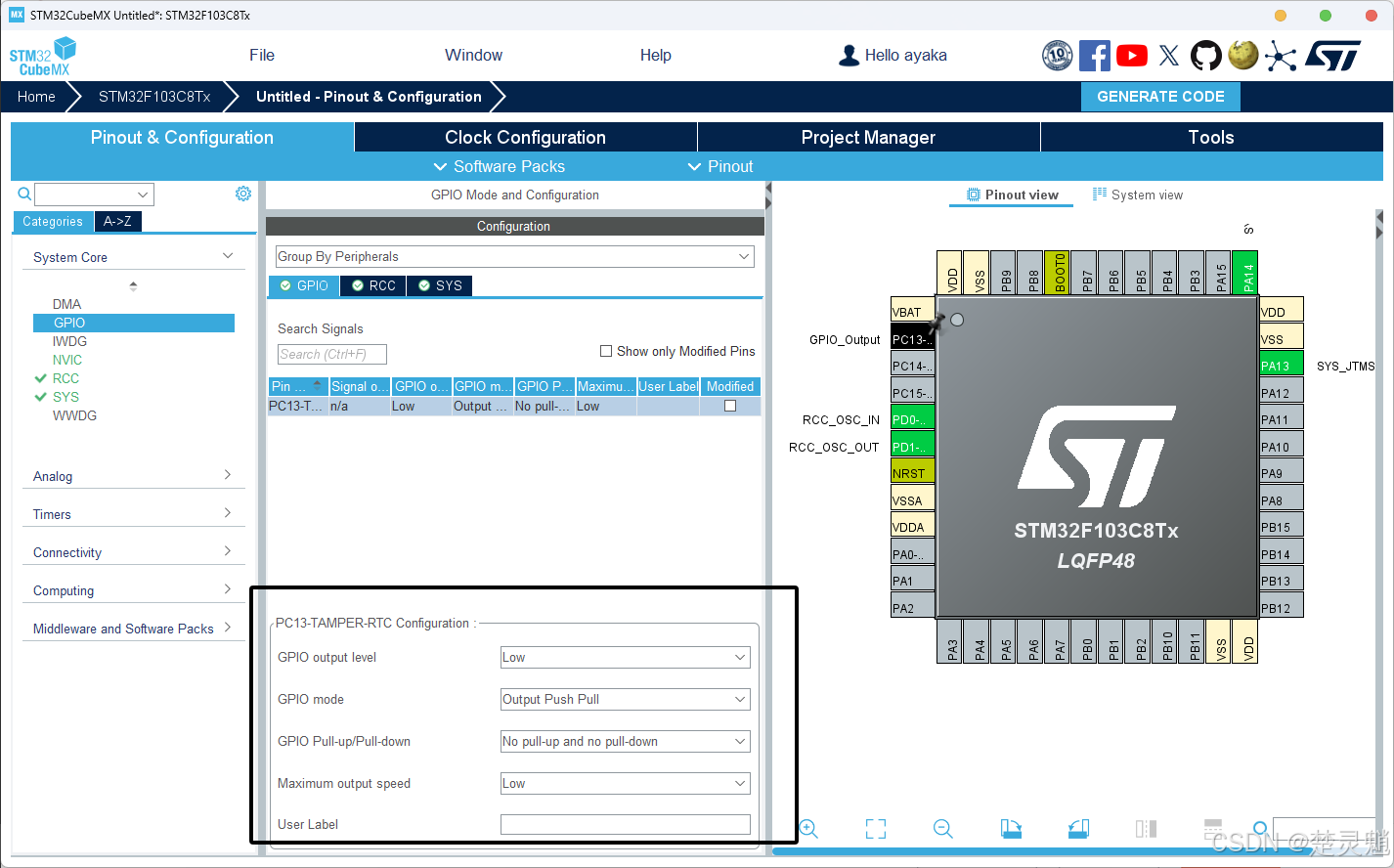Open the GitHub icon
1394x868 pixels.
[1206, 56]
